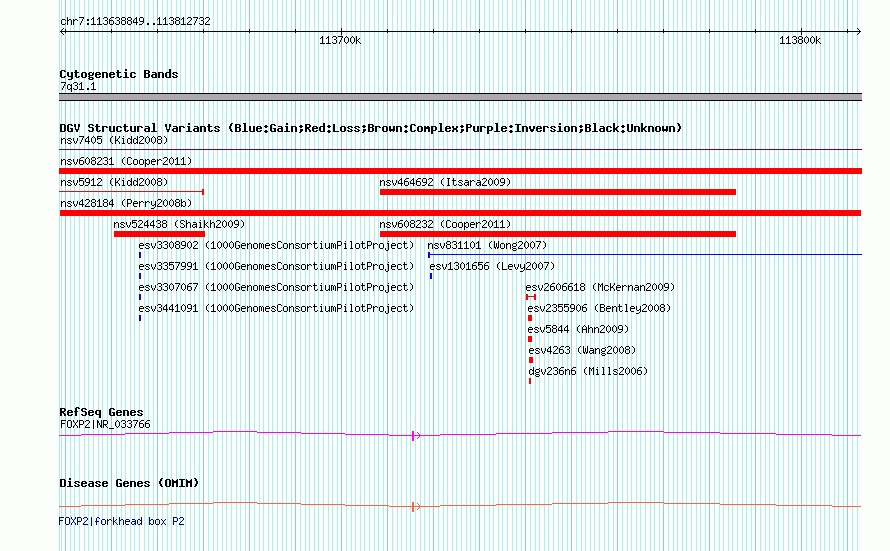Viewport: 890px width, 551px height.
Task: Select the magenta RefSeq exon arrow marker
Action: tap(416, 436)
